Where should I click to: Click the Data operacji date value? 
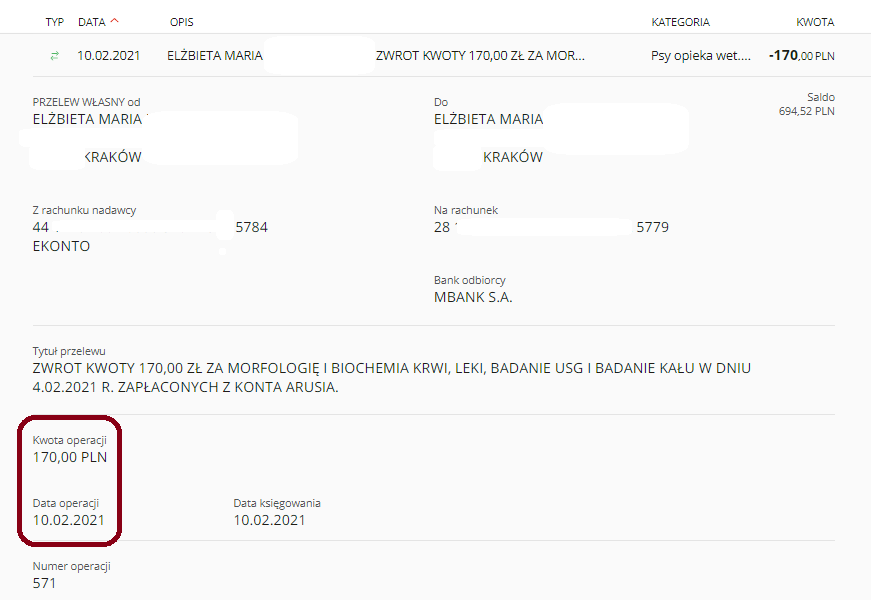69,520
